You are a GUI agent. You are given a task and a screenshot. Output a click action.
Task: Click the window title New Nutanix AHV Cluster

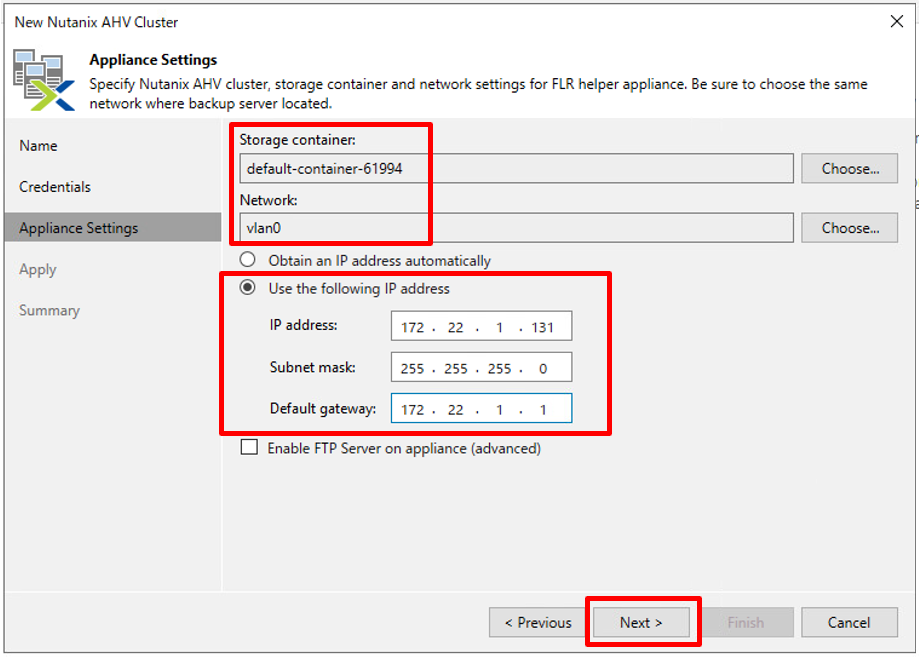(96, 22)
